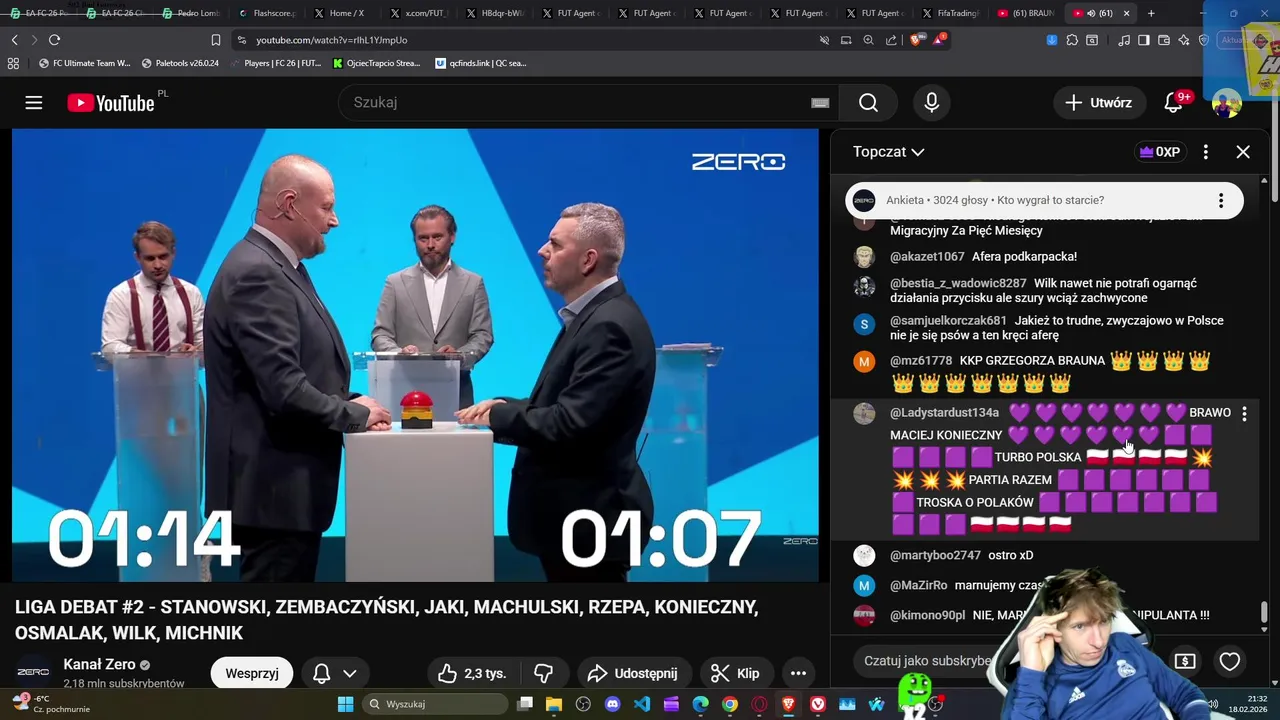
Task: Click the Wyszukaj taskbar search box
Action: point(434,704)
